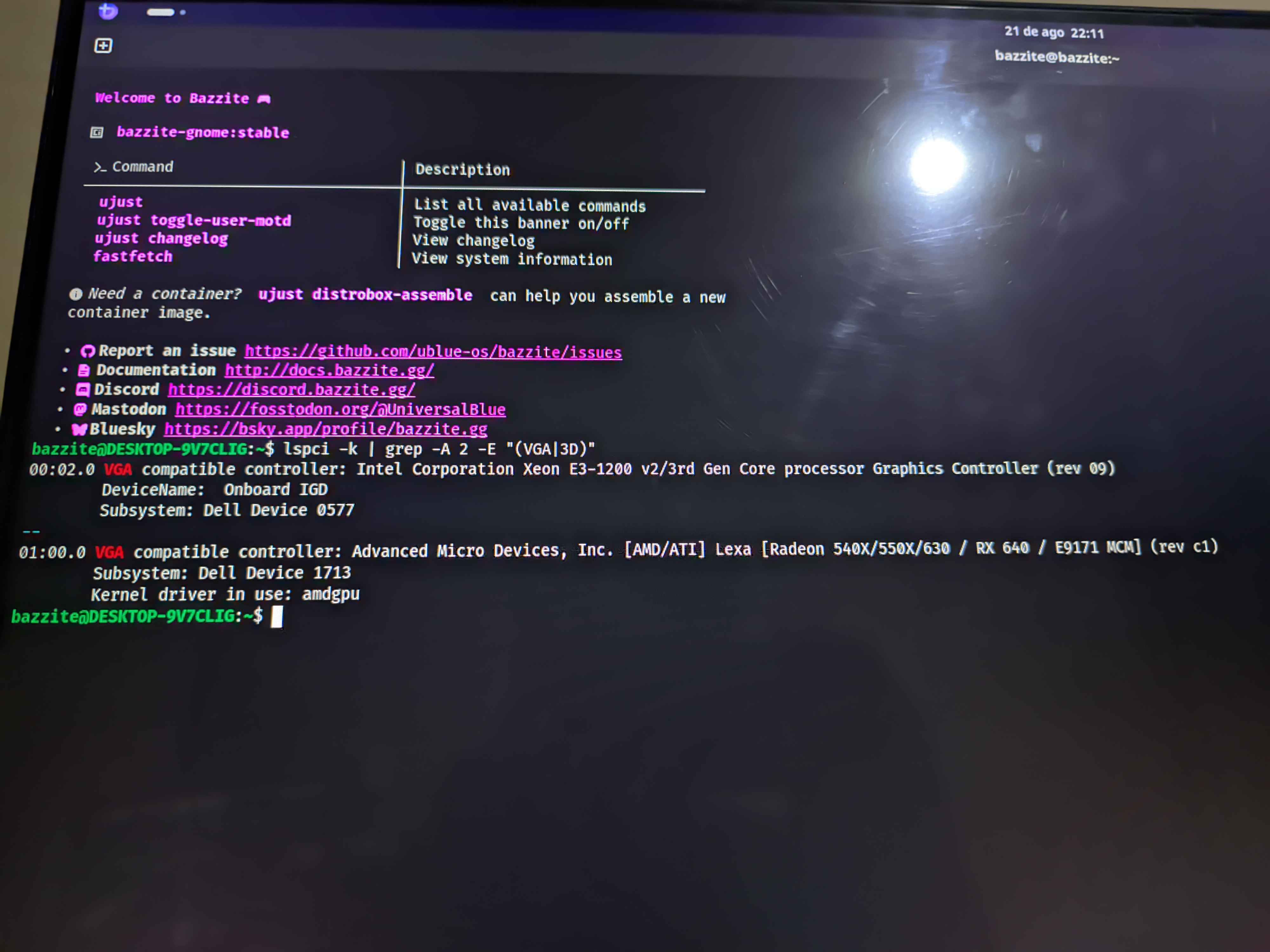Click the ujust toggle-user-motd command
1270x952 pixels.
point(194,220)
